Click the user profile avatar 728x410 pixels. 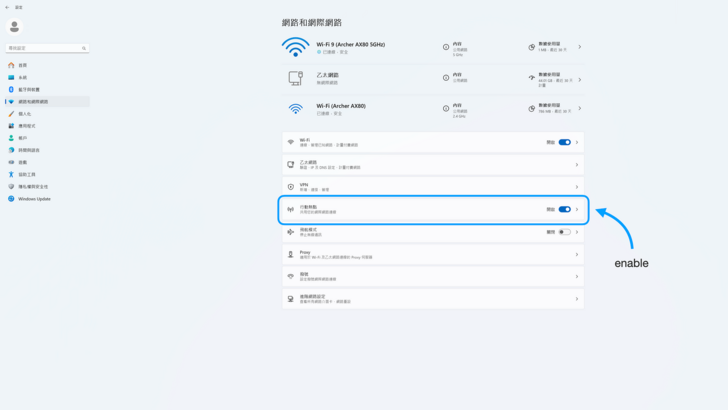(14, 26)
